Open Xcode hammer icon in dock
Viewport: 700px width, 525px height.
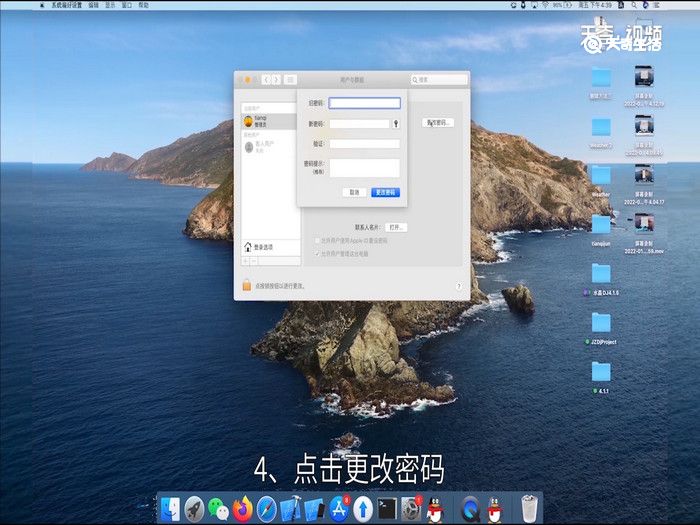291,509
